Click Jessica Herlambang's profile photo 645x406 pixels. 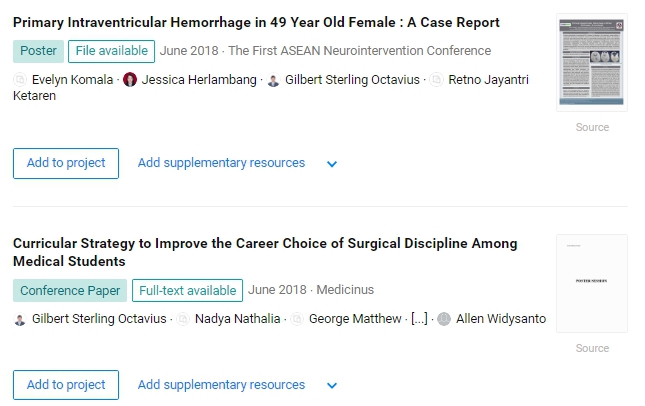[130, 79]
